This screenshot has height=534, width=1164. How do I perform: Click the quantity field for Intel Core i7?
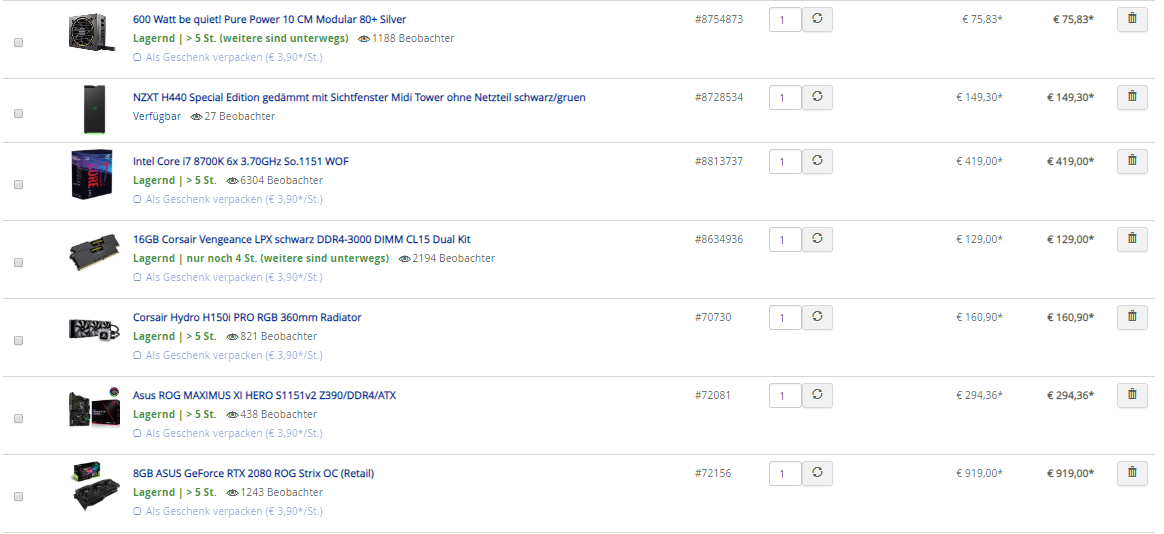(x=785, y=162)
